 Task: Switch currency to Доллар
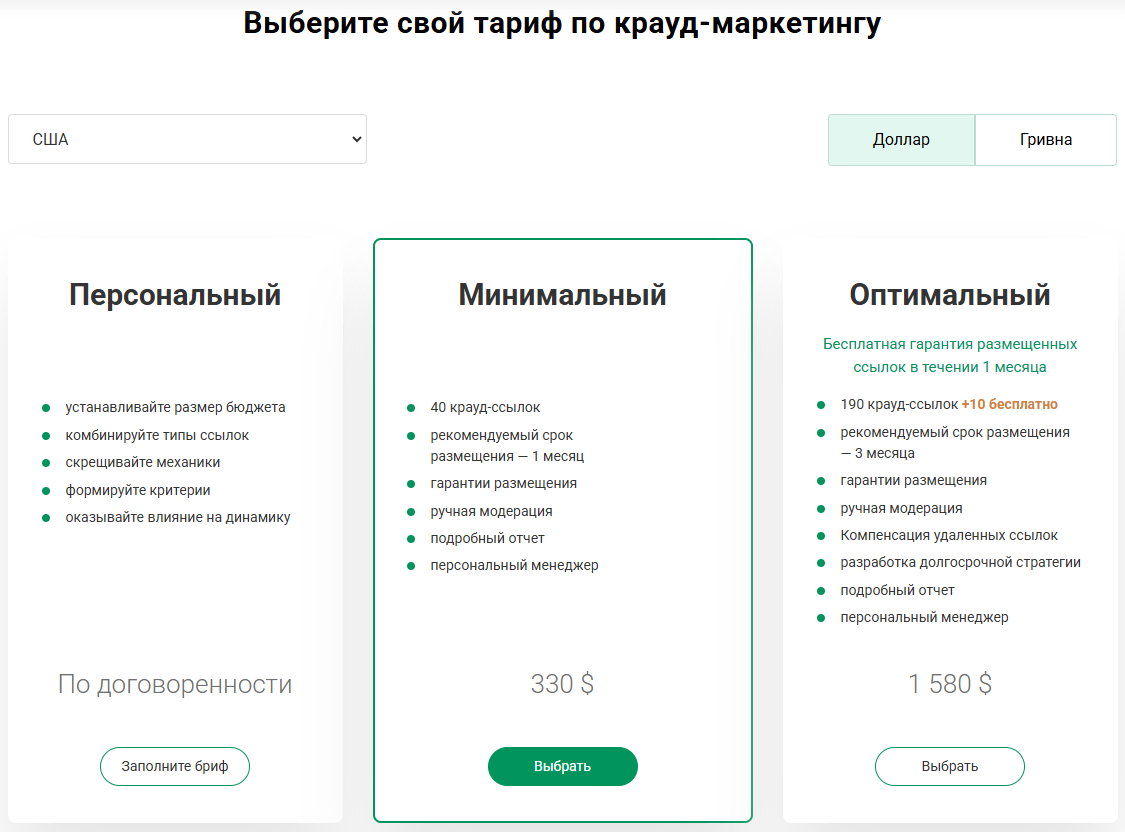click(x=901, y=139)
